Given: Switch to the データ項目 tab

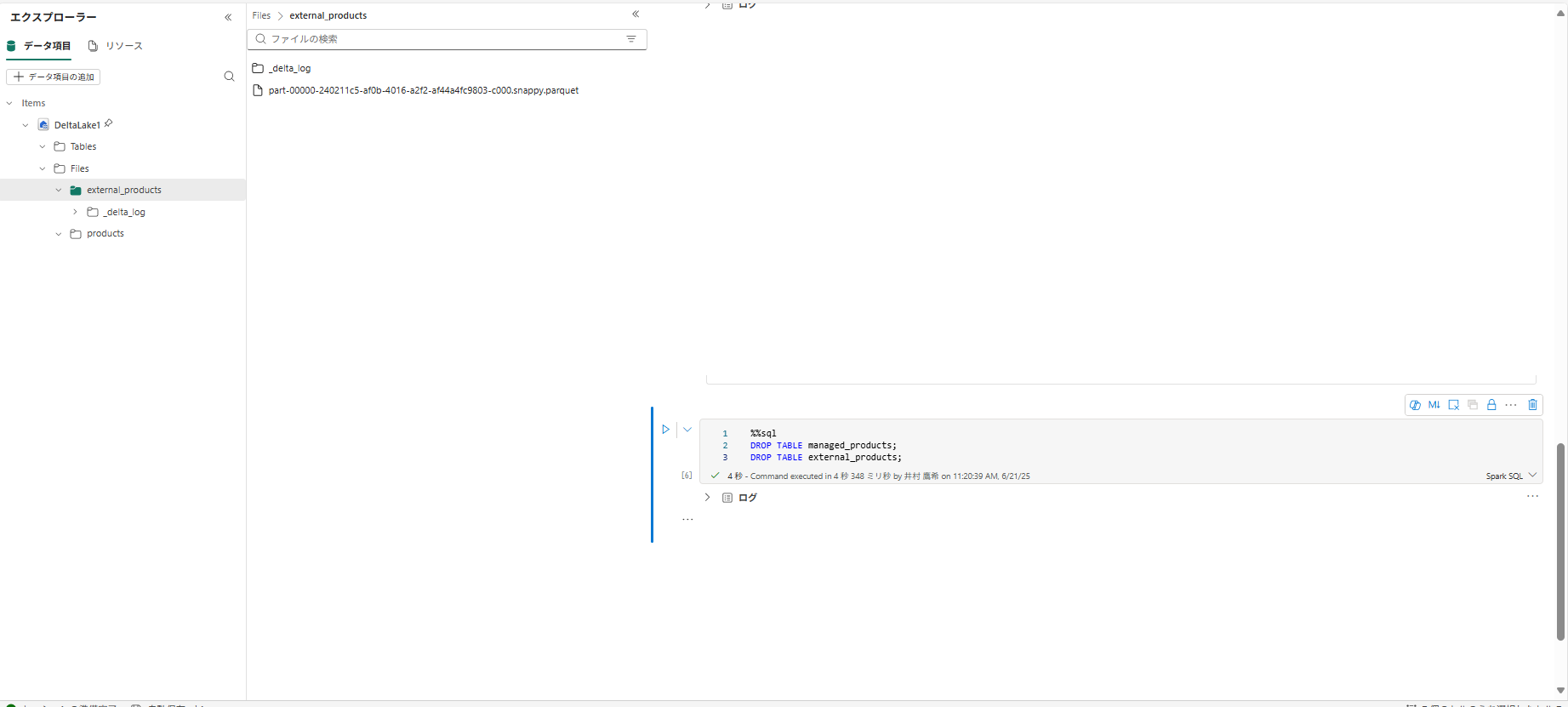Looking at the screenshot, I should (38, 46).
